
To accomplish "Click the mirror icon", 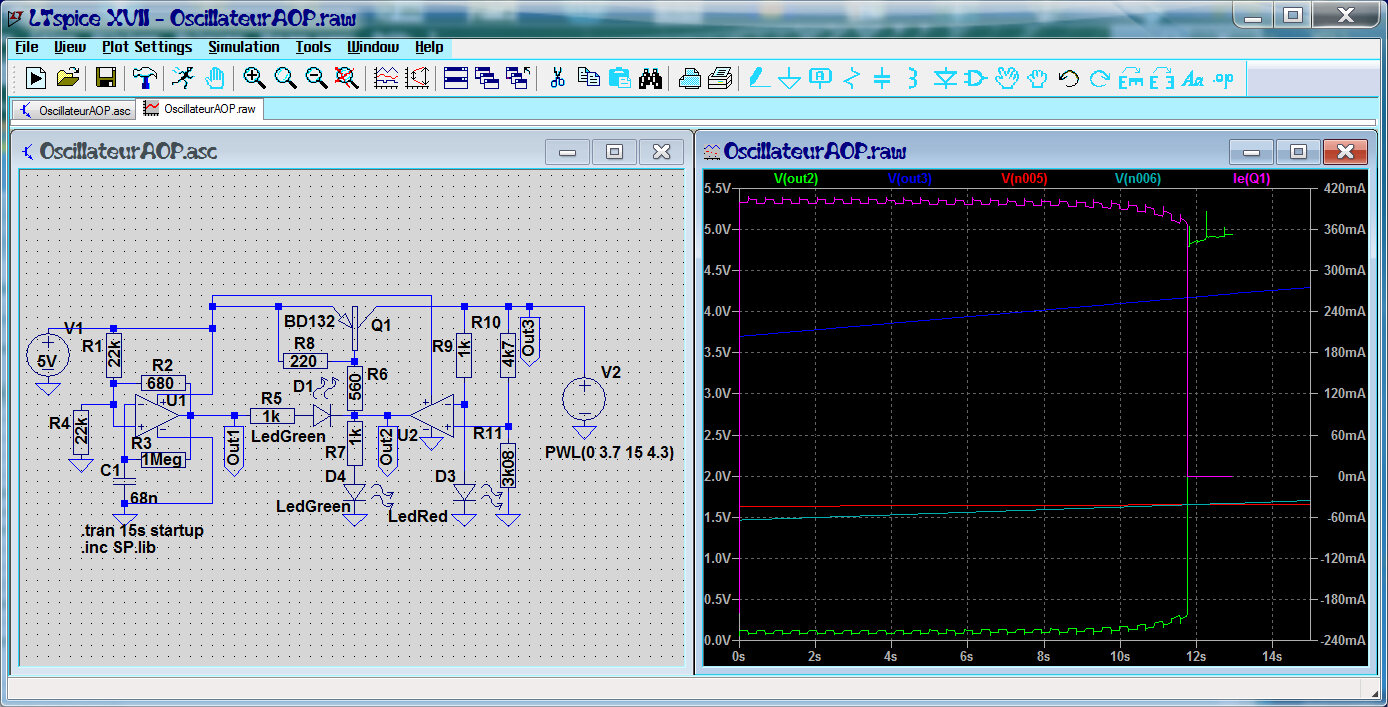I will coord(1162,77).
